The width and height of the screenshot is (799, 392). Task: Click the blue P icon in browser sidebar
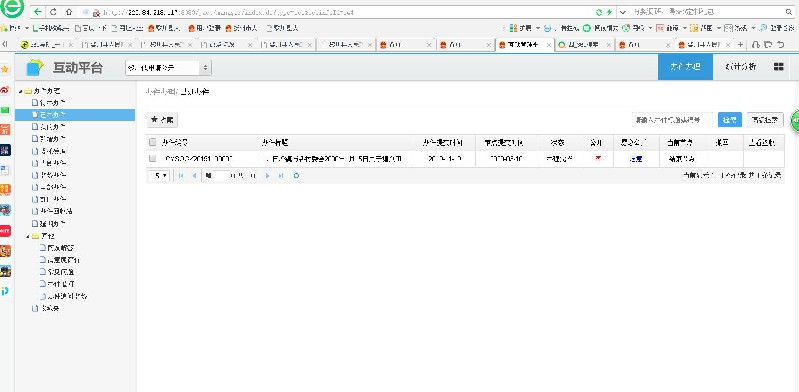[5, 291]
